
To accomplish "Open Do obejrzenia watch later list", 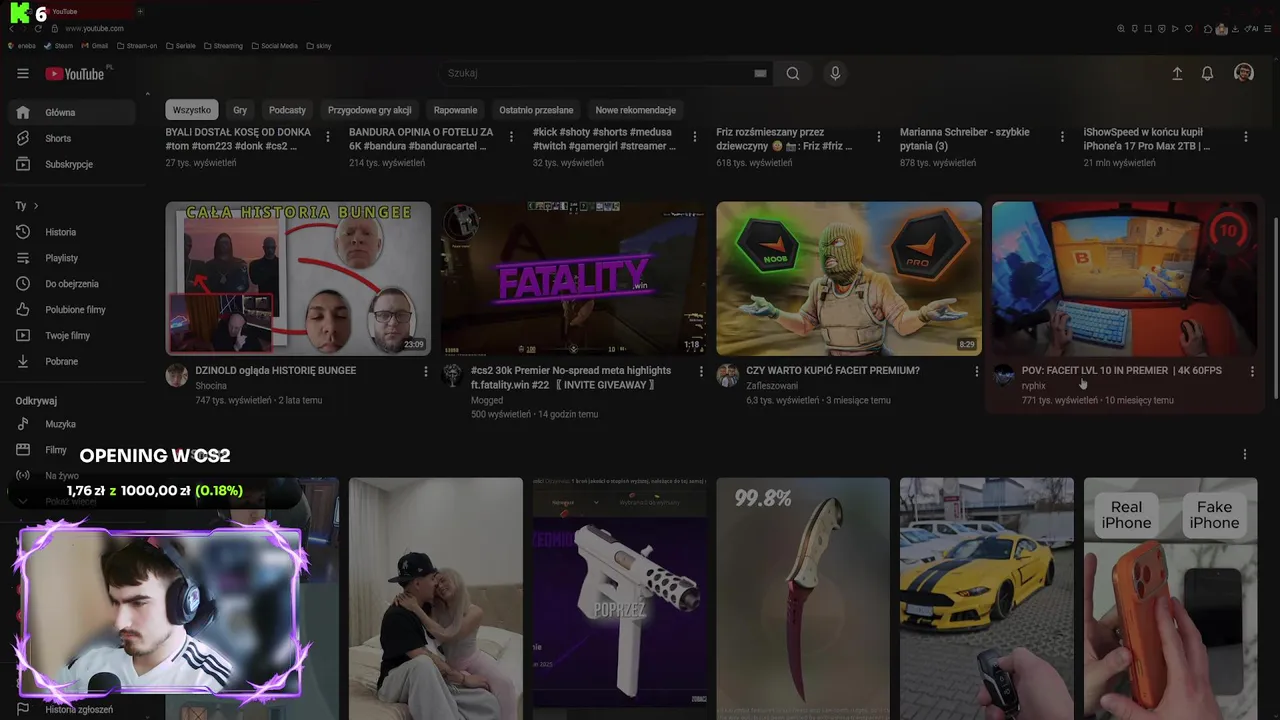I will tap(70, 284).
